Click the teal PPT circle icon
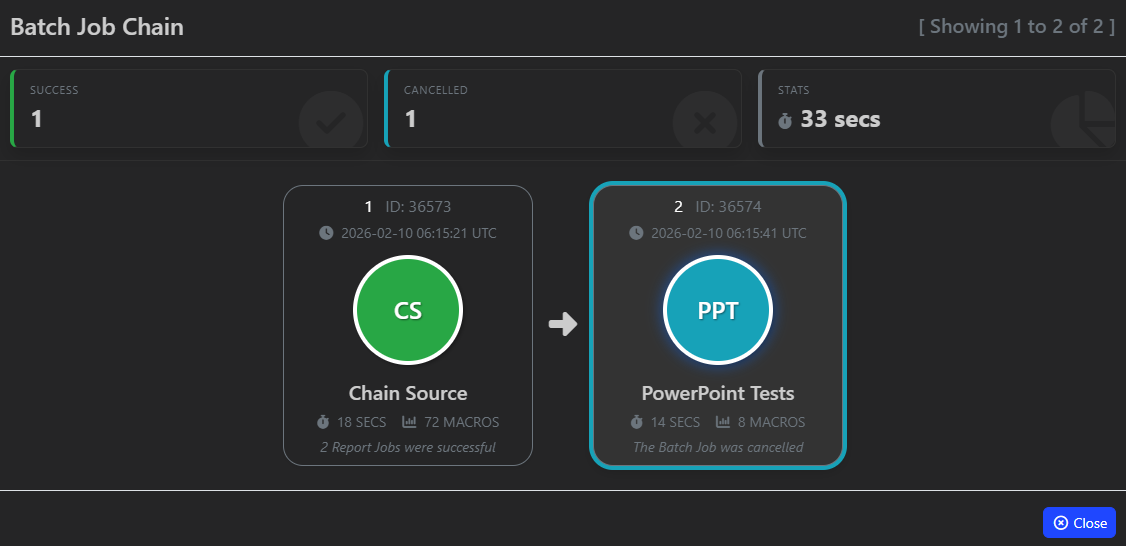The width and height of the screenshot is (1126, 546). point(718,310)
